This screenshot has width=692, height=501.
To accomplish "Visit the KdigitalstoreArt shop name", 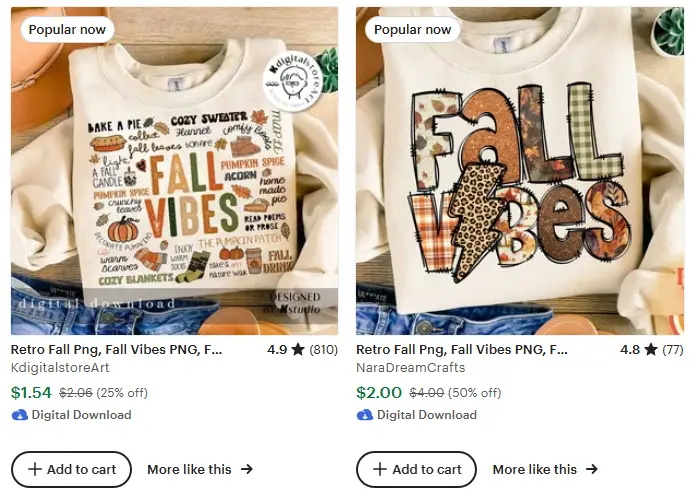I will click(60, 368).
